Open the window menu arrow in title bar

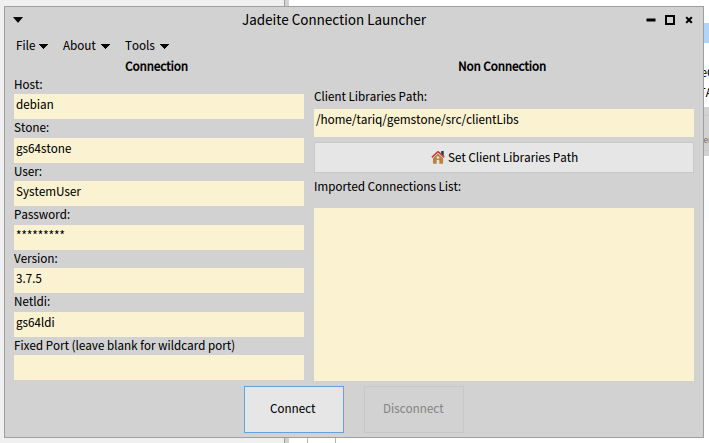(x=18, y=20)
